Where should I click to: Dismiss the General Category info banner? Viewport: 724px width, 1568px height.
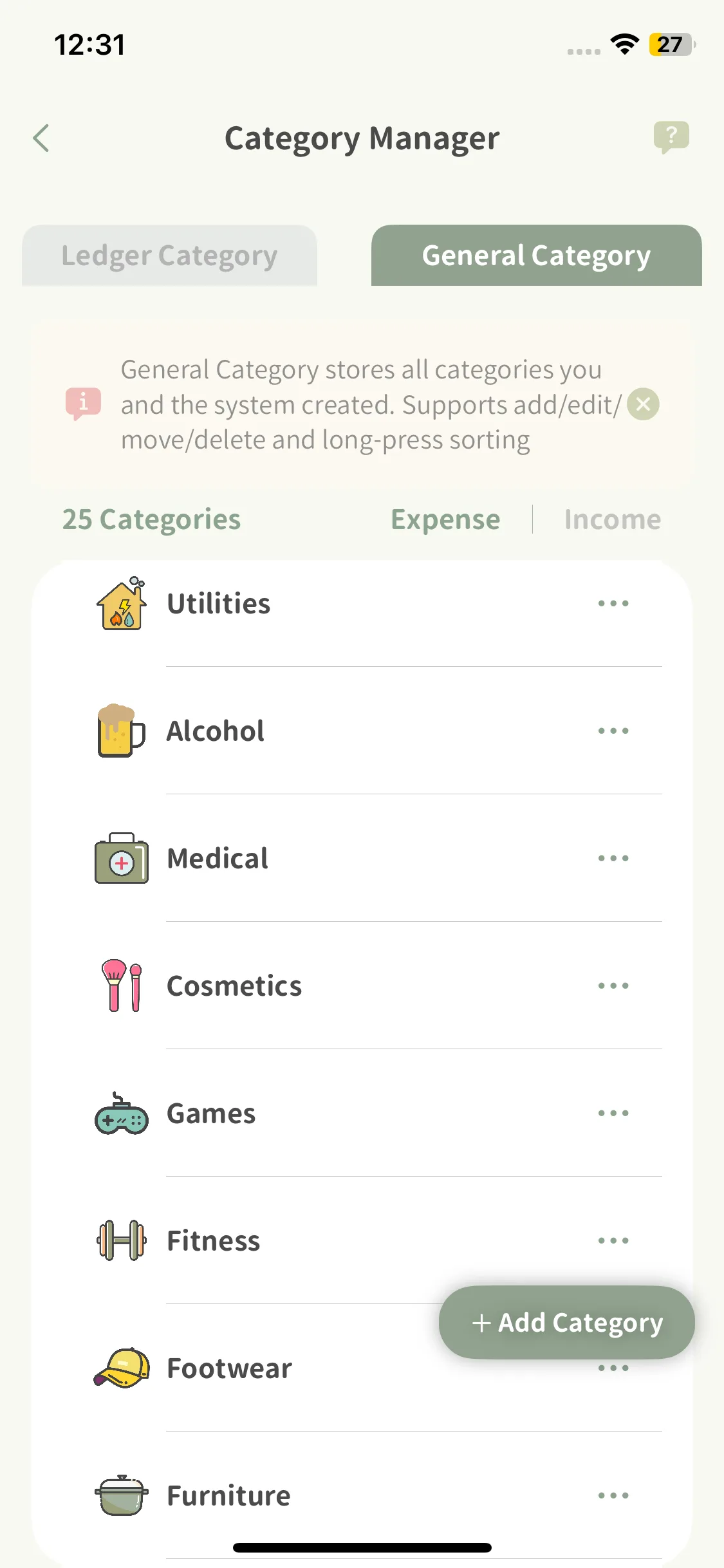643,404
